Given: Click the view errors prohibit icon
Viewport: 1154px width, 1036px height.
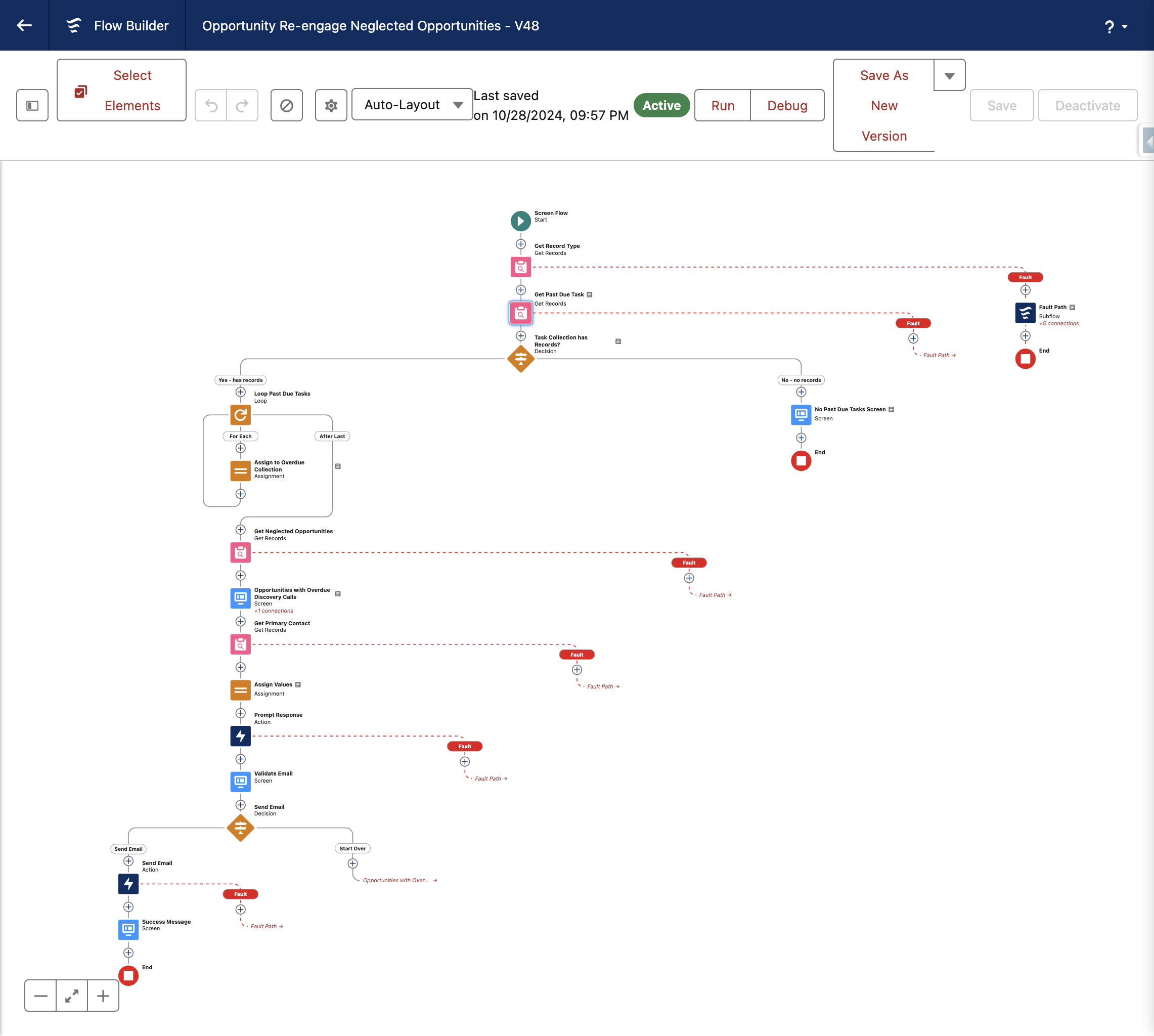Looking at the screenshot, I should pos(287,105).
